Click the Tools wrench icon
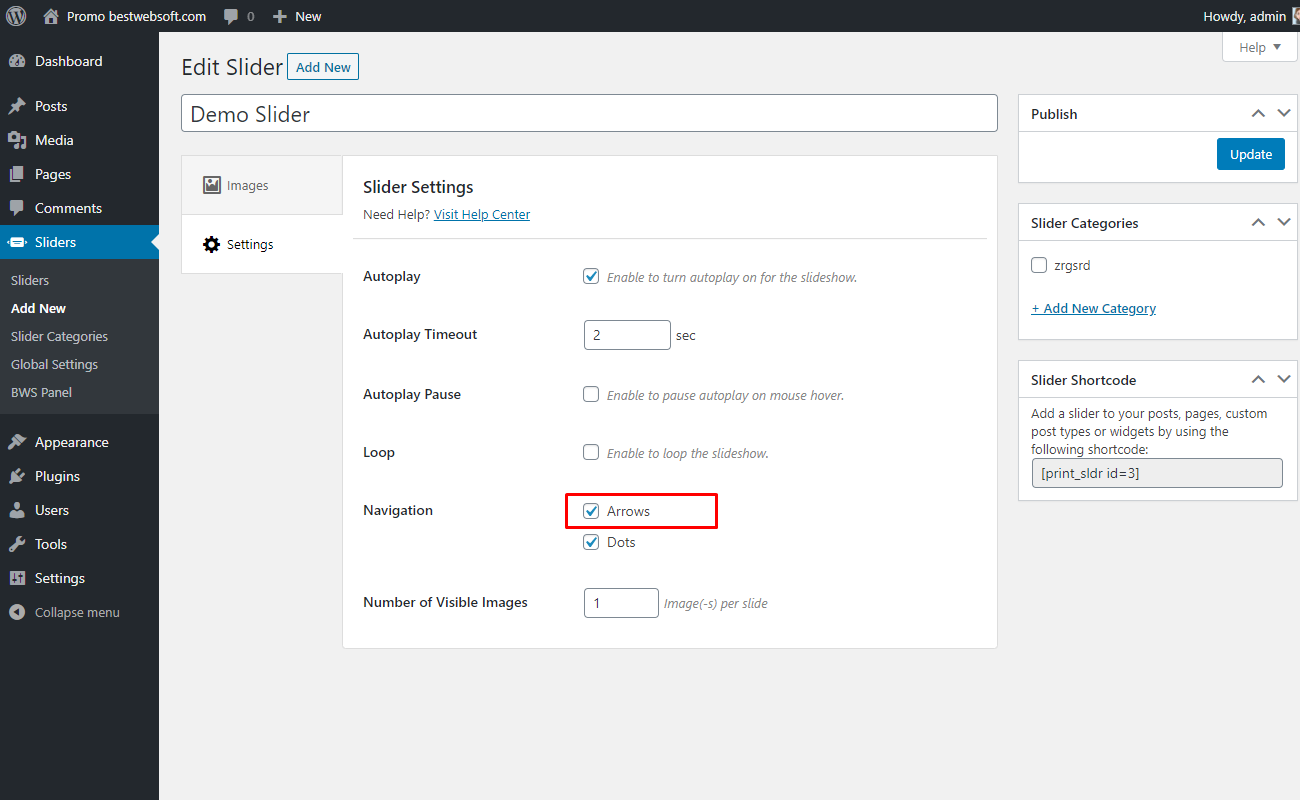 tap(17, 544)
